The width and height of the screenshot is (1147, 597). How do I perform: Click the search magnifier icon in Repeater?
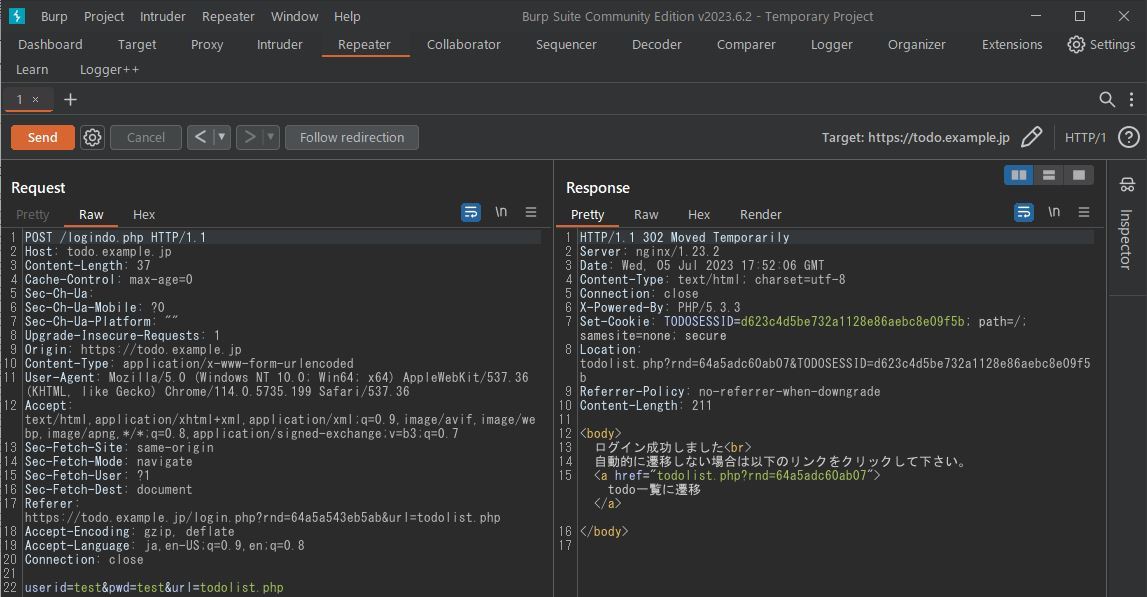(x=1107, y=100)
